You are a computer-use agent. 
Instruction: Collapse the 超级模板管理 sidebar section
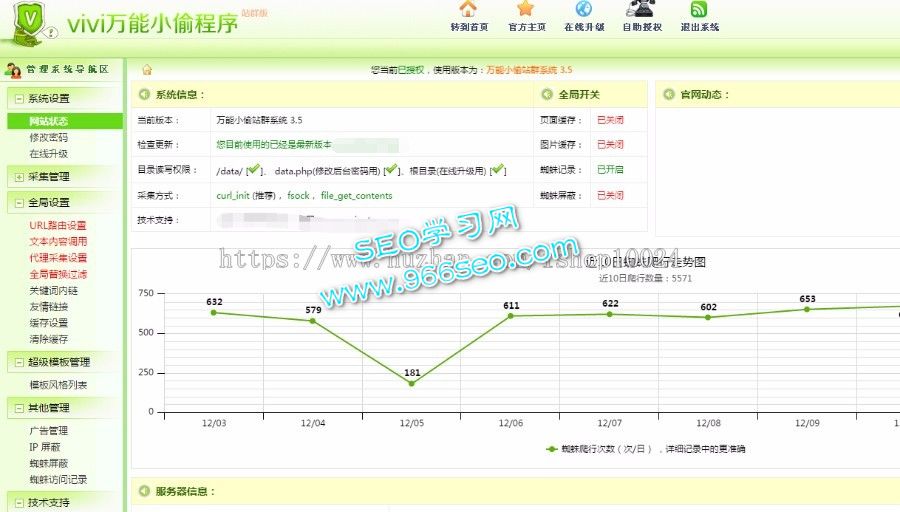[x=19, y=362]
